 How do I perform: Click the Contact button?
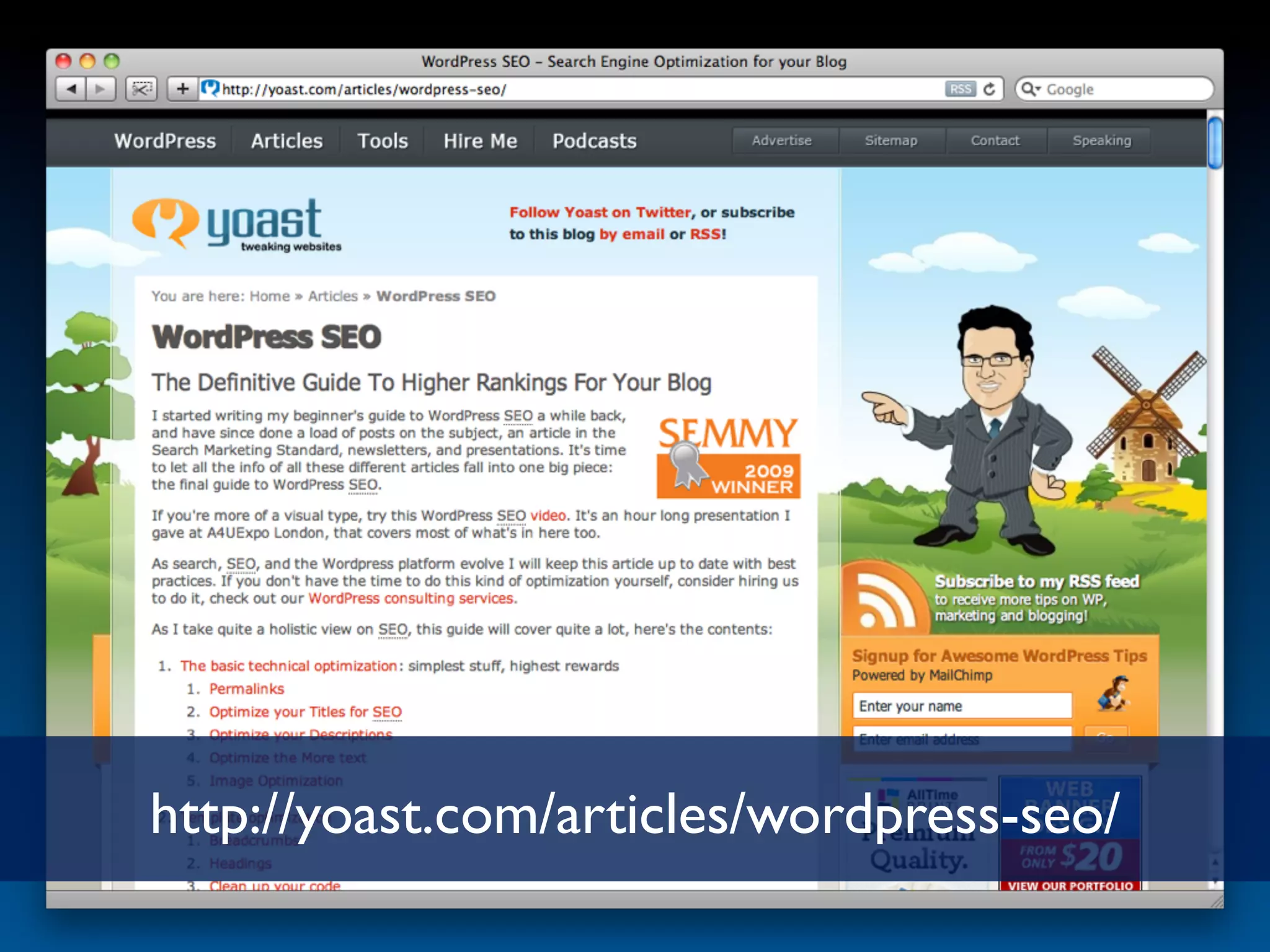tap(995, 141)
